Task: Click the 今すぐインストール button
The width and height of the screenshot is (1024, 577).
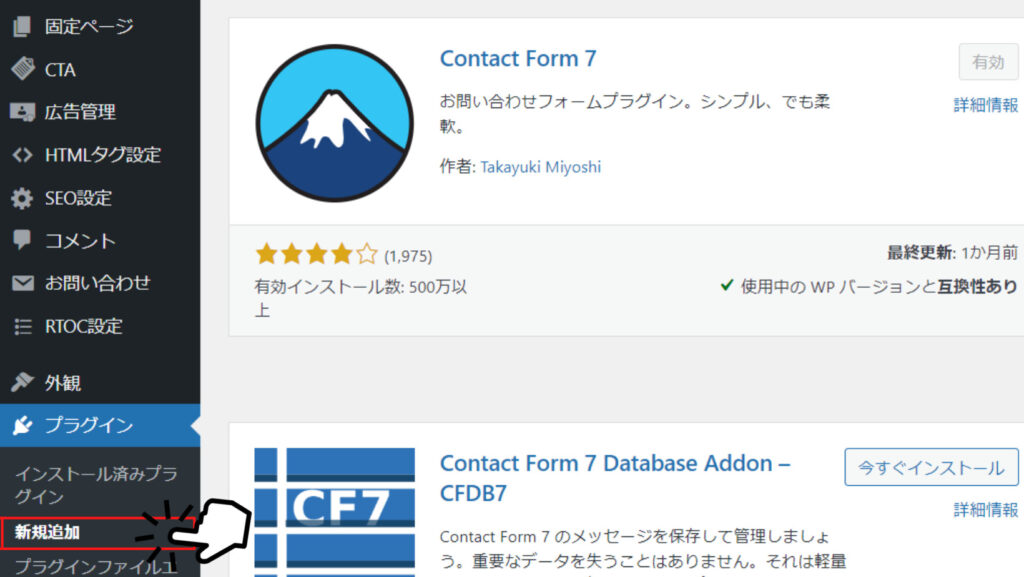Action: click(x=931, y=467)
